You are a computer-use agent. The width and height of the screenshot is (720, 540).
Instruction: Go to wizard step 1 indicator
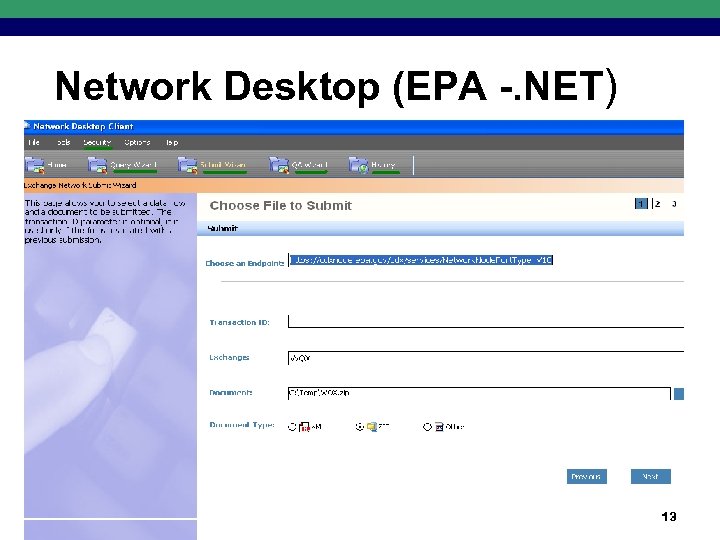(x=641, y=203)
